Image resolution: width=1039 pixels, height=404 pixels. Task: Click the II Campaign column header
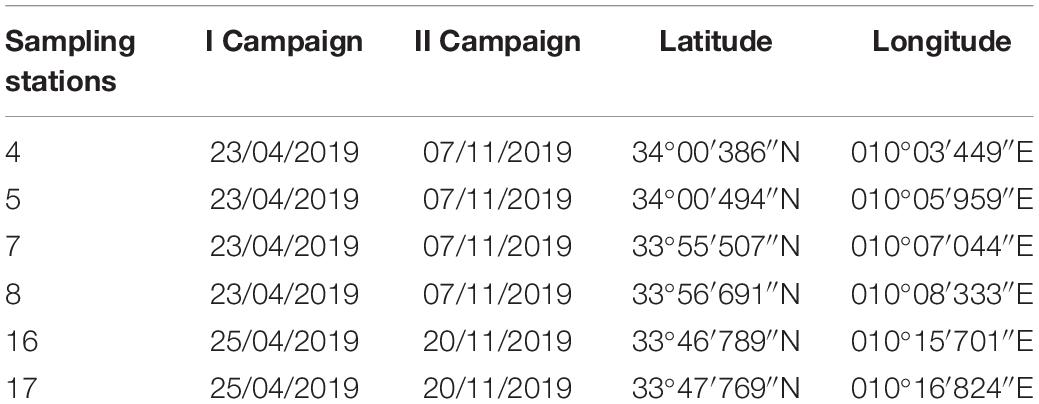click(497, 42)
